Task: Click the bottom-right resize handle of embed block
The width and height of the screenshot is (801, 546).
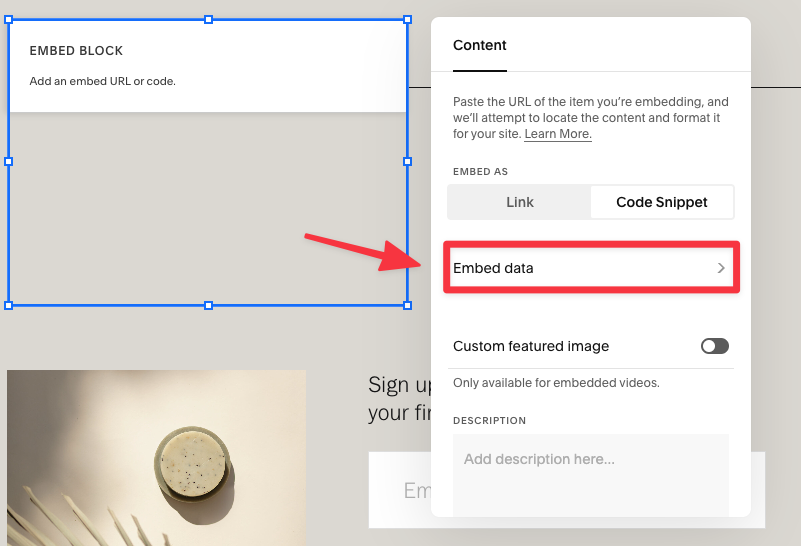Action: pos(407,305)
